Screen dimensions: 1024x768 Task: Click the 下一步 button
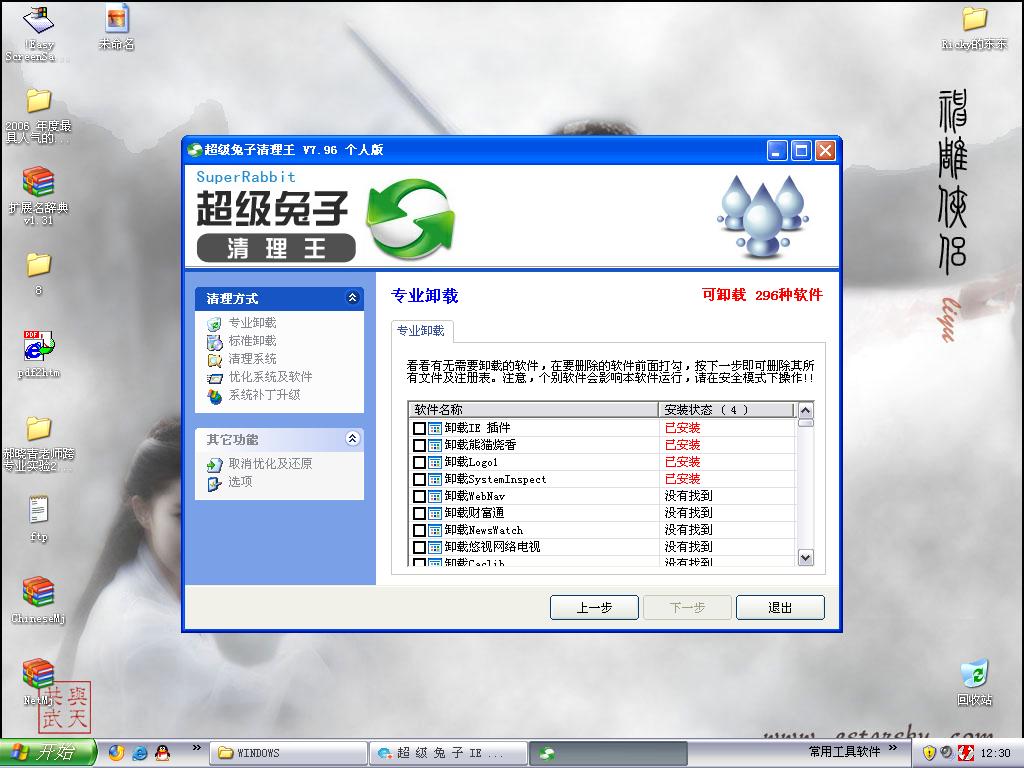pyautogui.click(x=688, y=607)
